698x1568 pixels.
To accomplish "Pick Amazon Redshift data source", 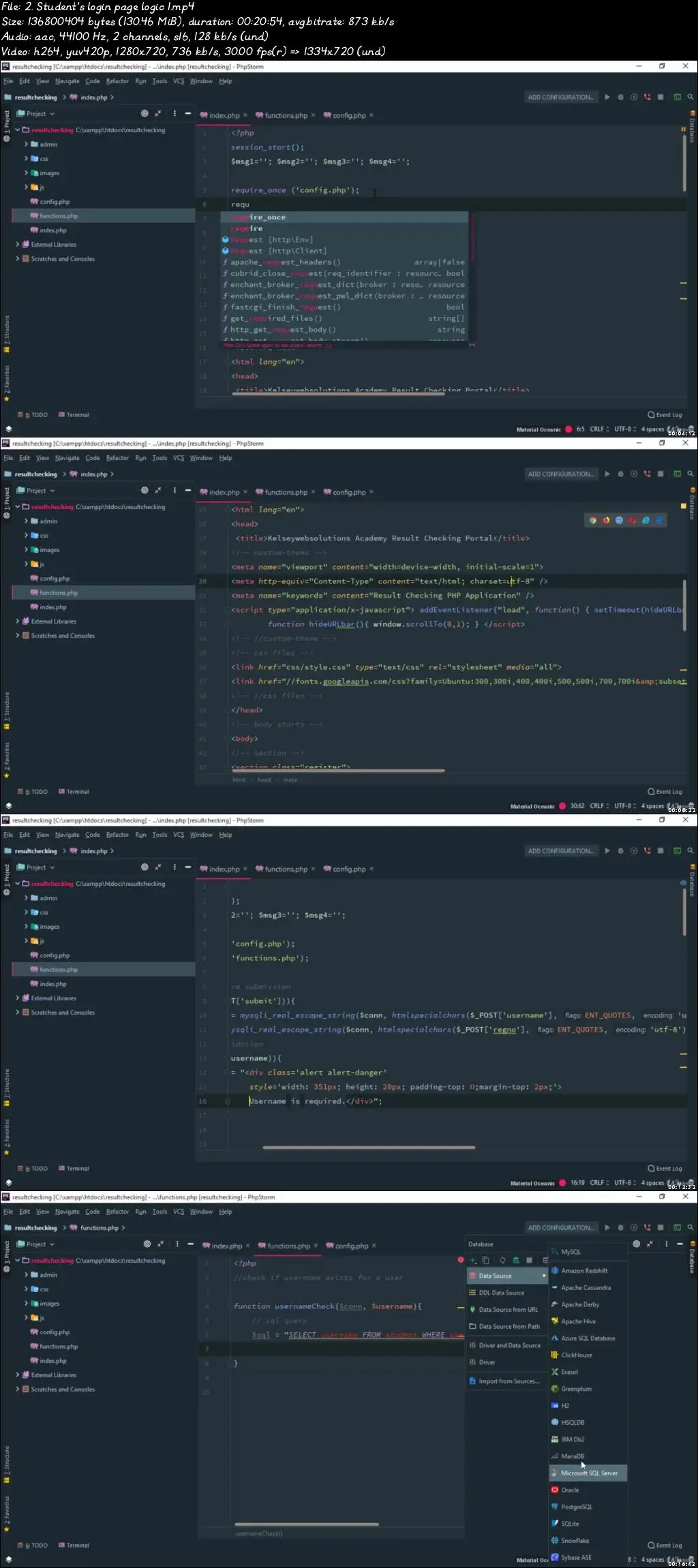I will [x=588, y=1271].
